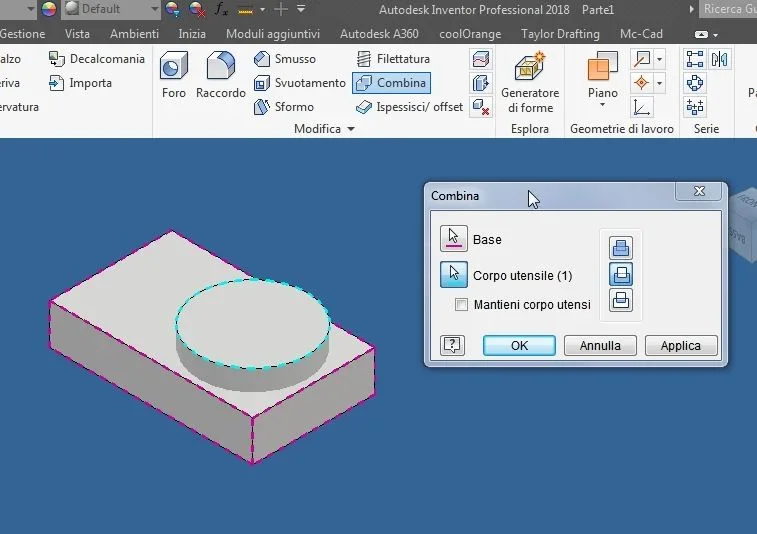Open the Ambienti ribbon tab
This screenshot has height=534, width=757.
[x=134, y=34]
